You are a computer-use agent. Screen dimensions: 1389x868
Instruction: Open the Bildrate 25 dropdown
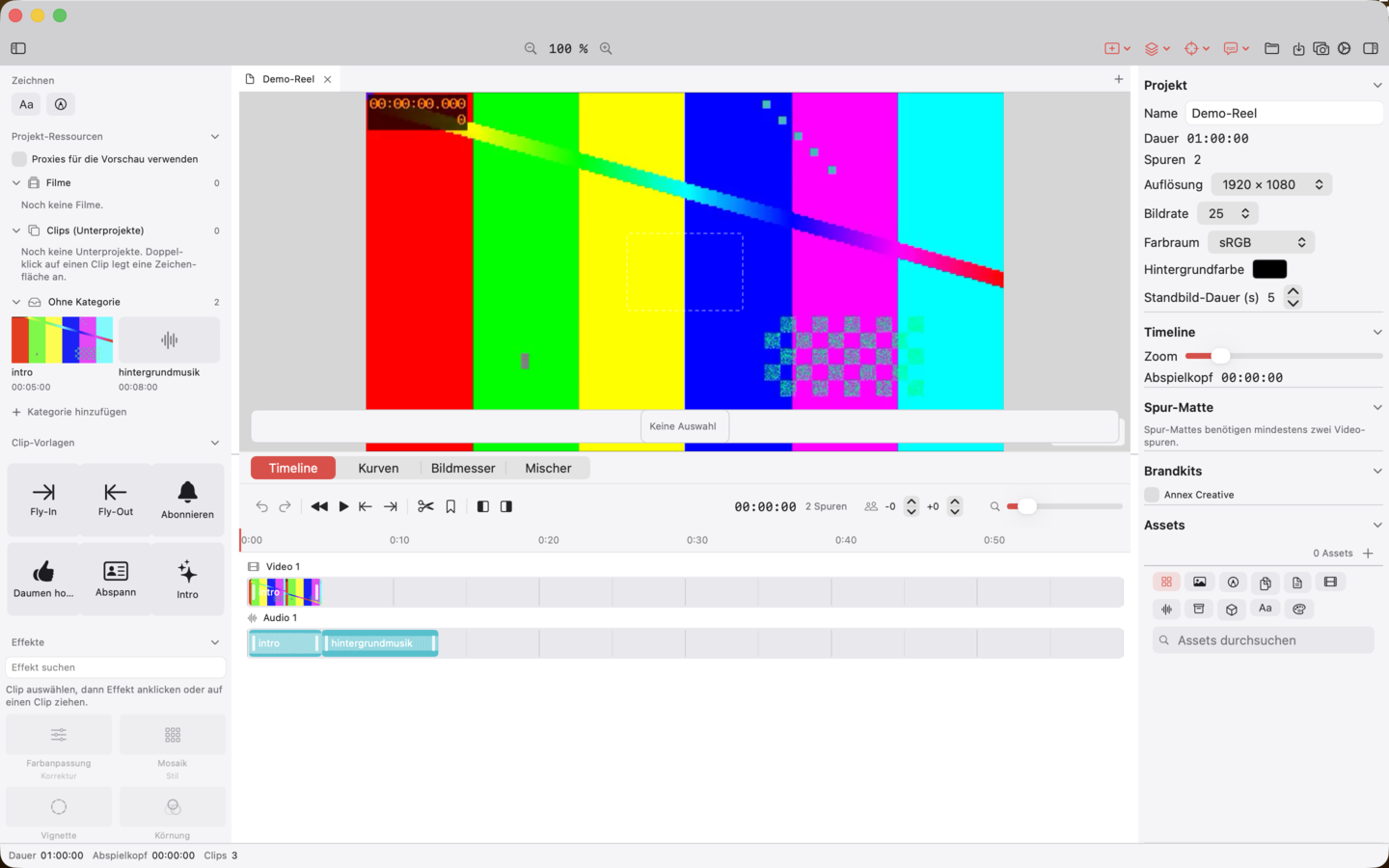coord(1228,213)
